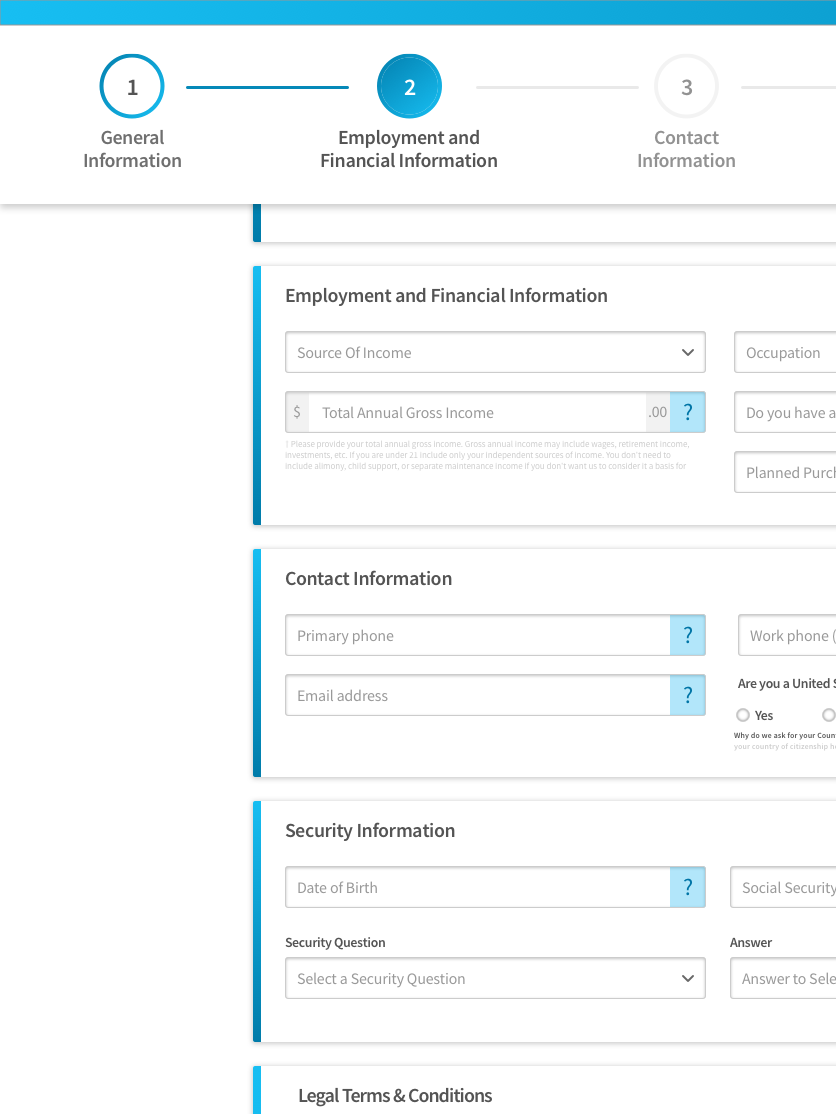Click the Email address help question mark
836x1114 pixels.
(688, 695)
